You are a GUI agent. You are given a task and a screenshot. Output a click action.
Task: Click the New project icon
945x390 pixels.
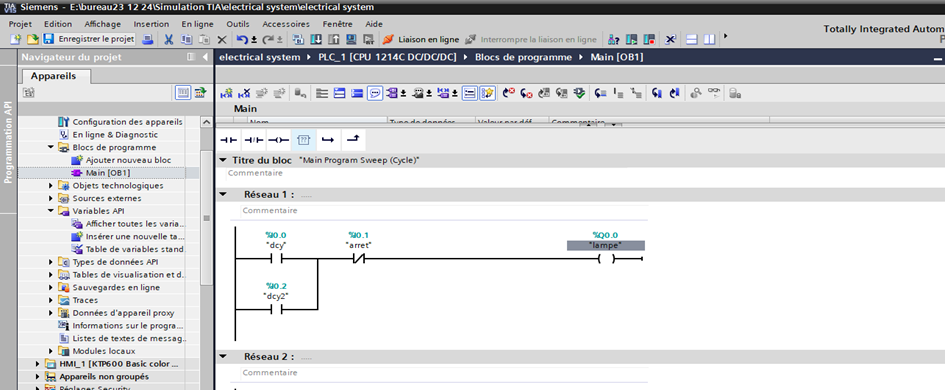(x=16, y=40)
